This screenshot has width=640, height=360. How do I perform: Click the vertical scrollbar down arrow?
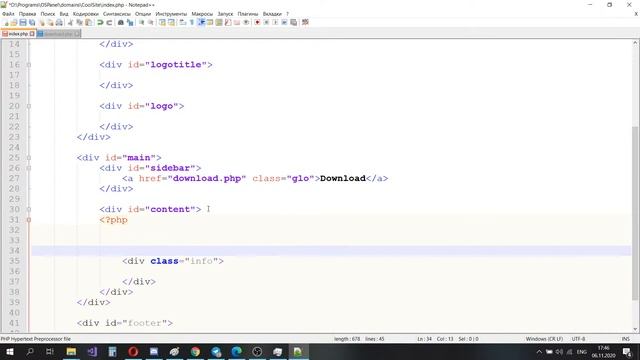pos(635,329)
